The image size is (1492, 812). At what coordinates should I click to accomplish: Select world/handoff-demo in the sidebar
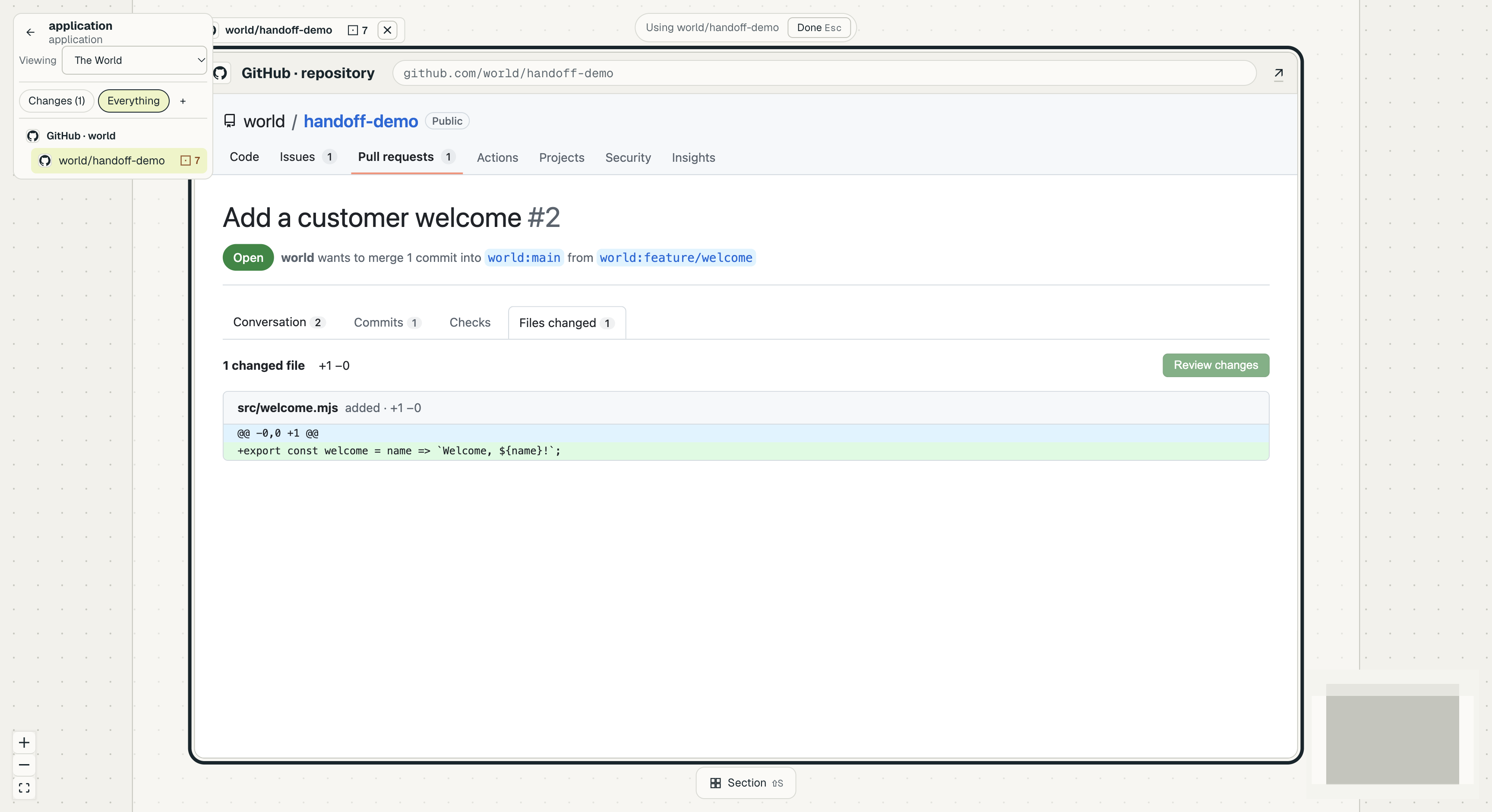coord(119,161)
